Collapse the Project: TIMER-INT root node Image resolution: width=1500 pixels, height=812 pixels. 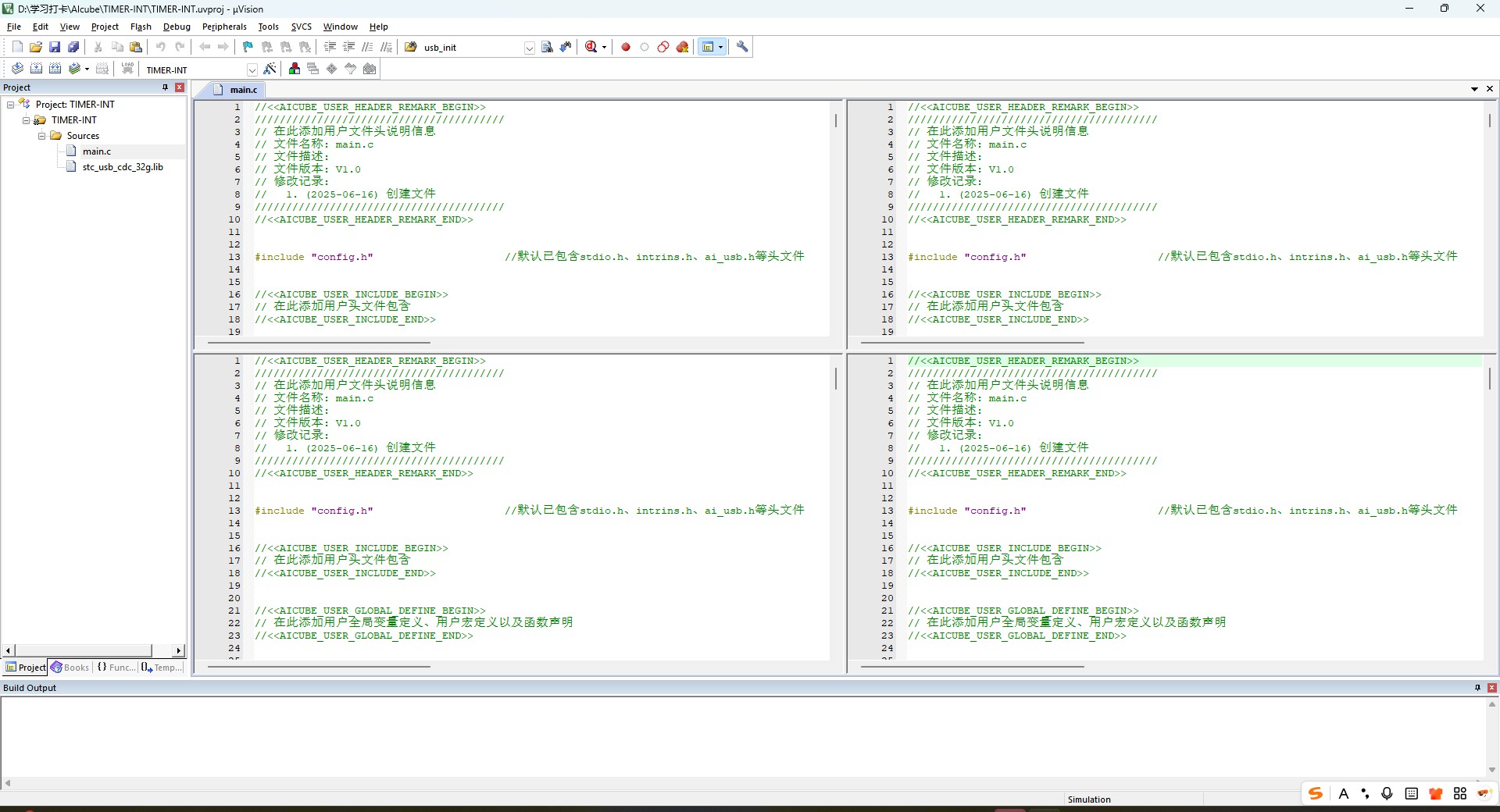click(x=10, y=105)
